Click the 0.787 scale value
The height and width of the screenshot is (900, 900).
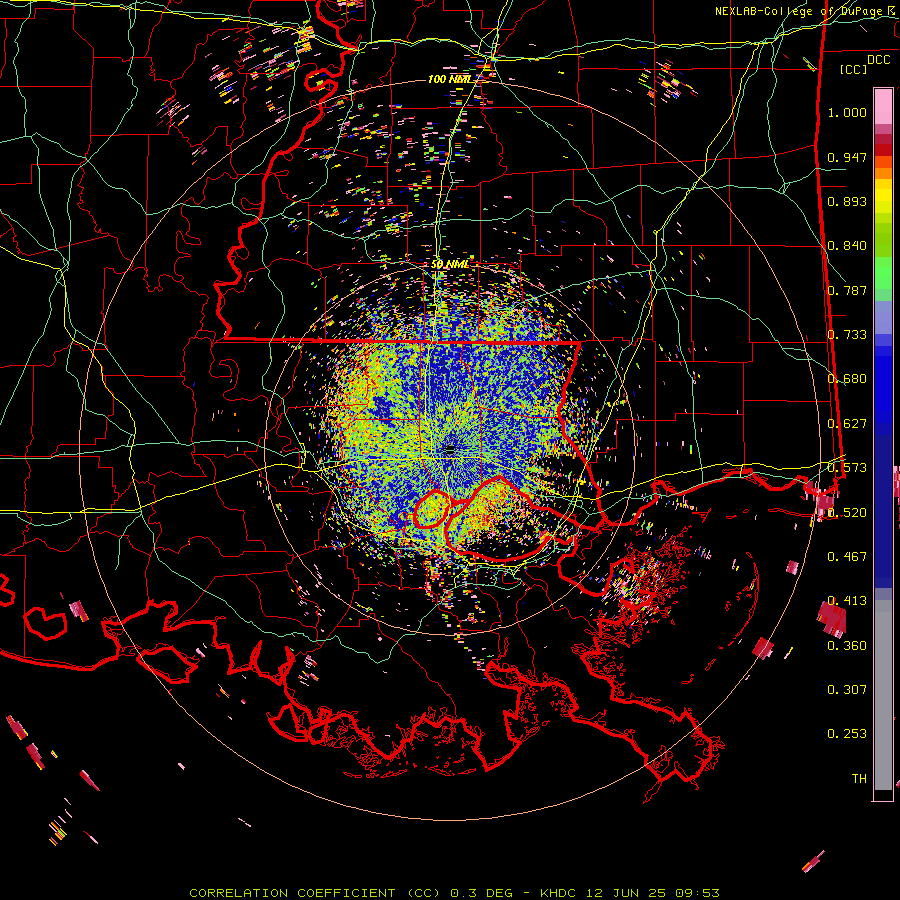[847, 290]
